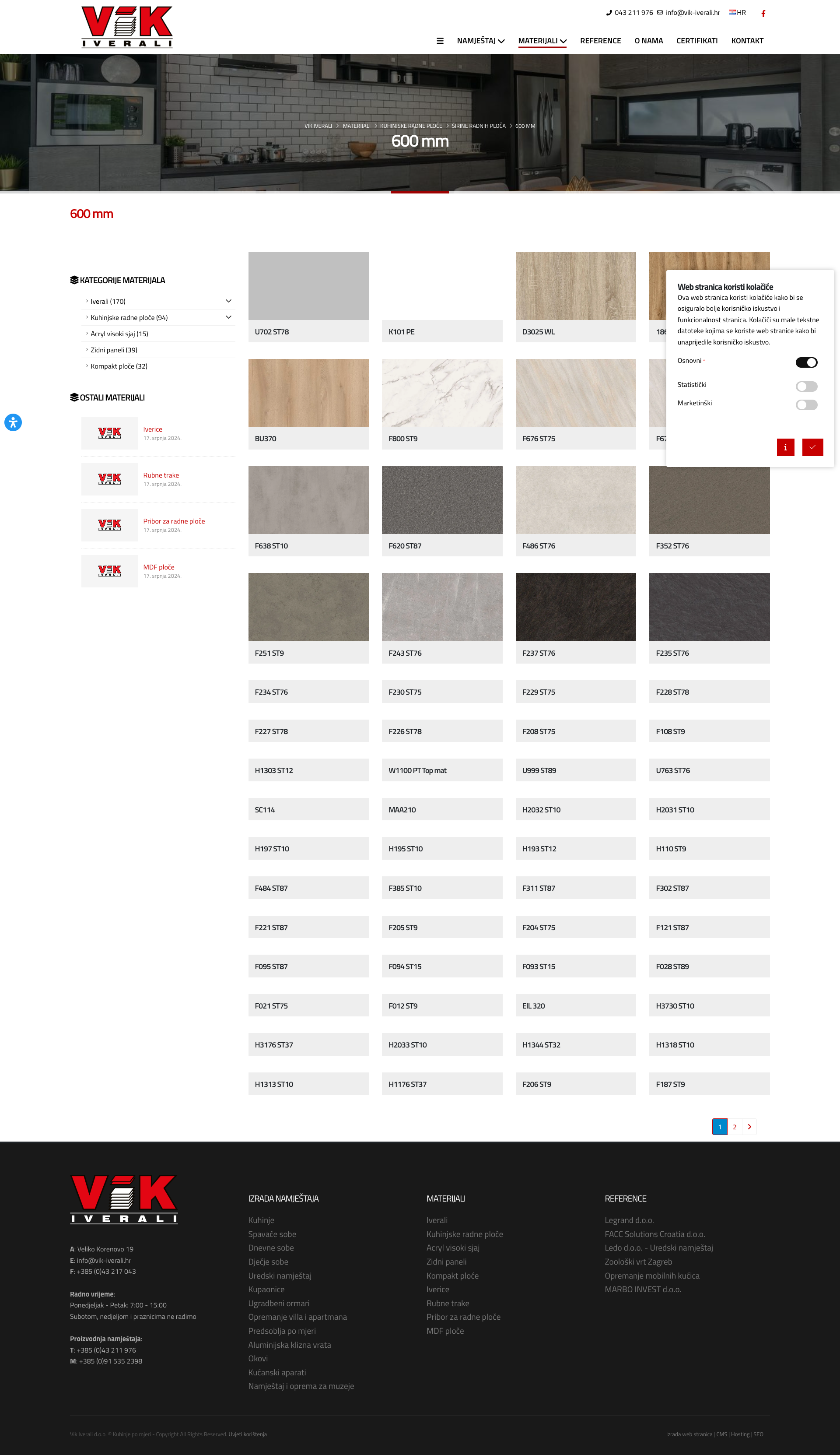Select the F800 ST9 marble swatch
The height and width of the screenshot is (1455, 840).
pos(441,393)
